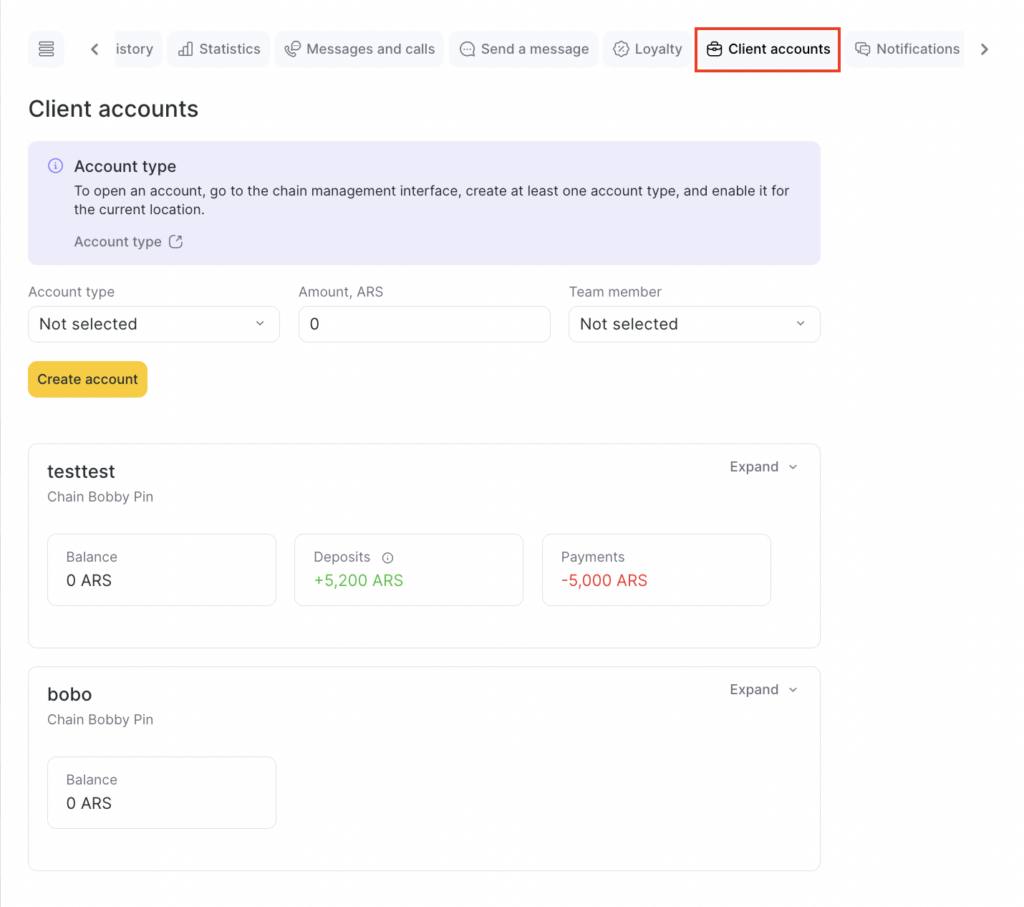Click the info icon in Account type banner
Image resolution: width=1024 pixels, height=907 pixels.
pyautogui.click(x=56, y=167)
